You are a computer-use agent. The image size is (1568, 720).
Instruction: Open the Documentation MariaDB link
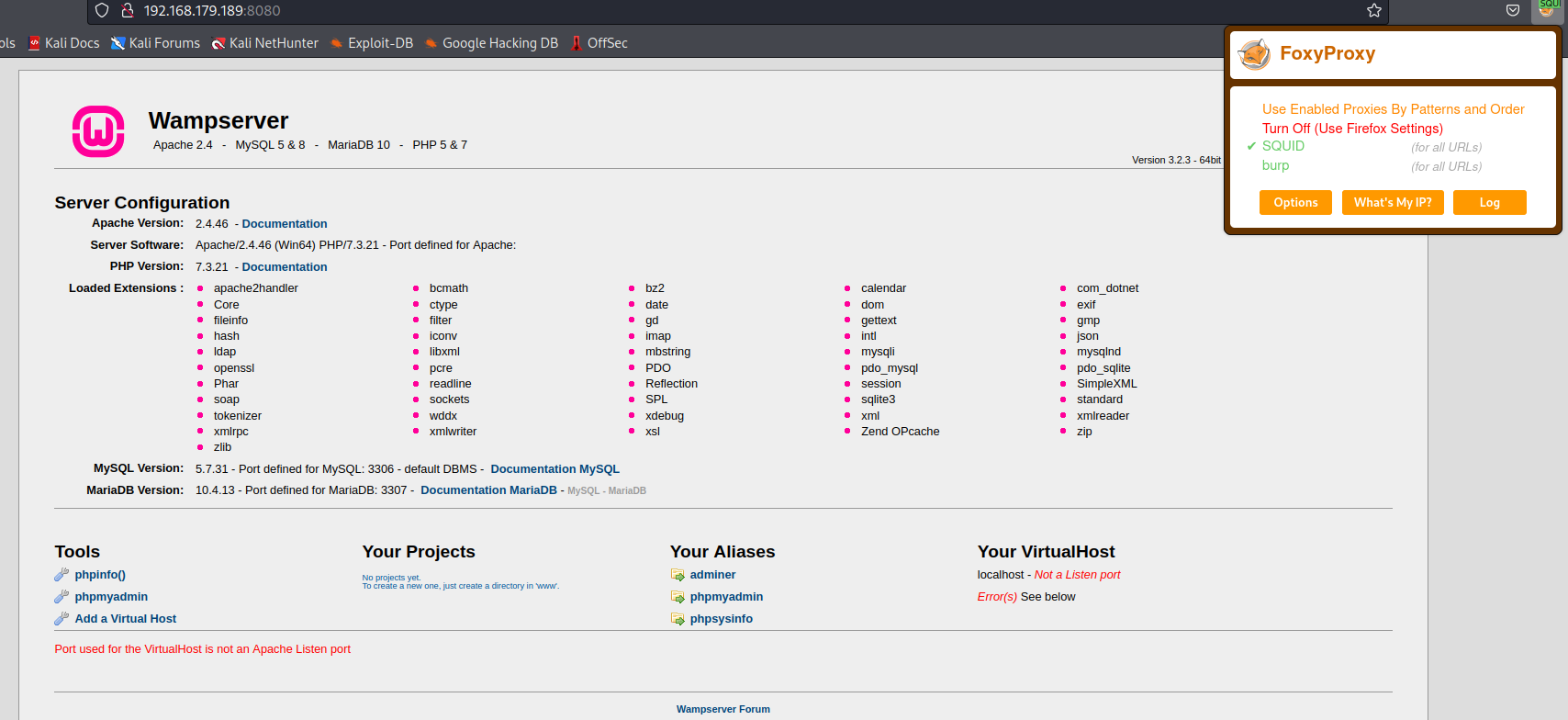pyautogui.click(x=488, y=490)
